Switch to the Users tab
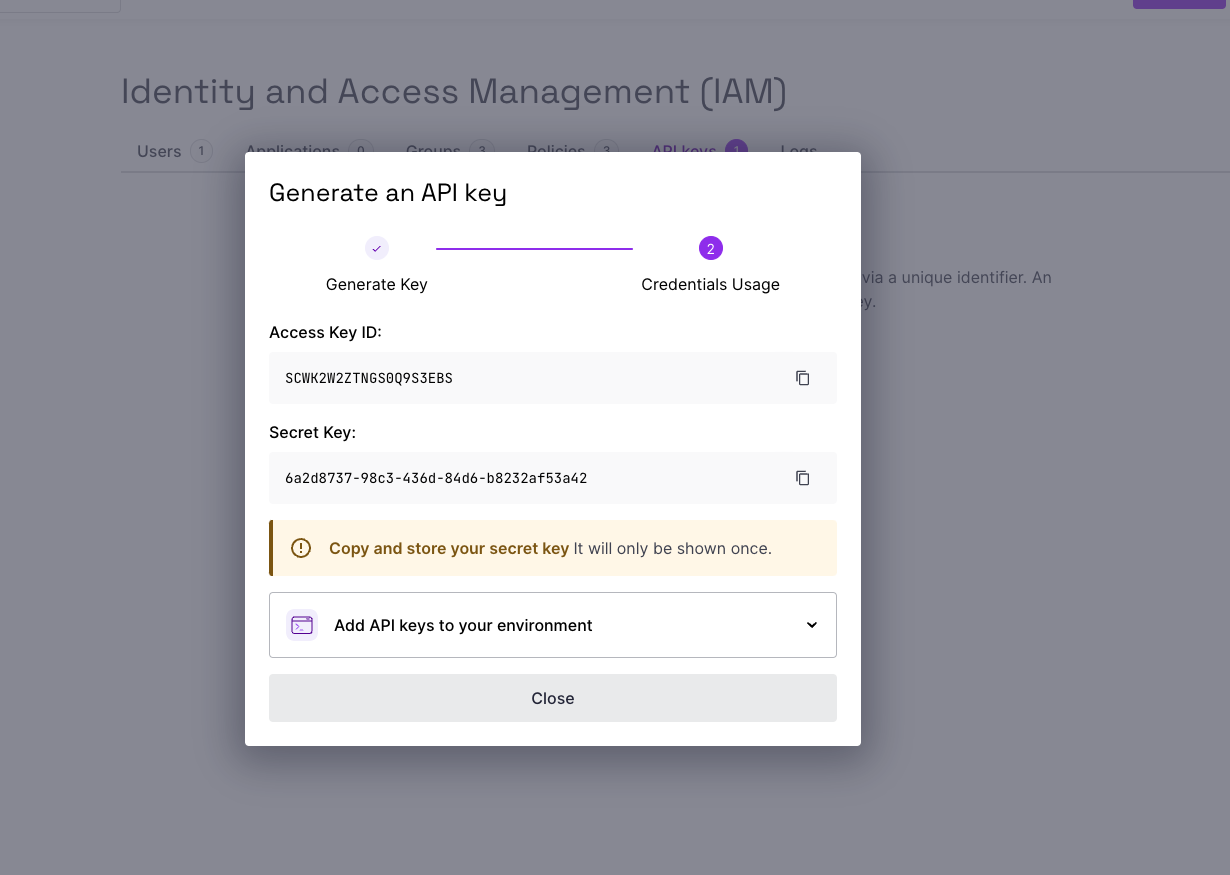Screen dimensions: 1230x875 point(158,151)
